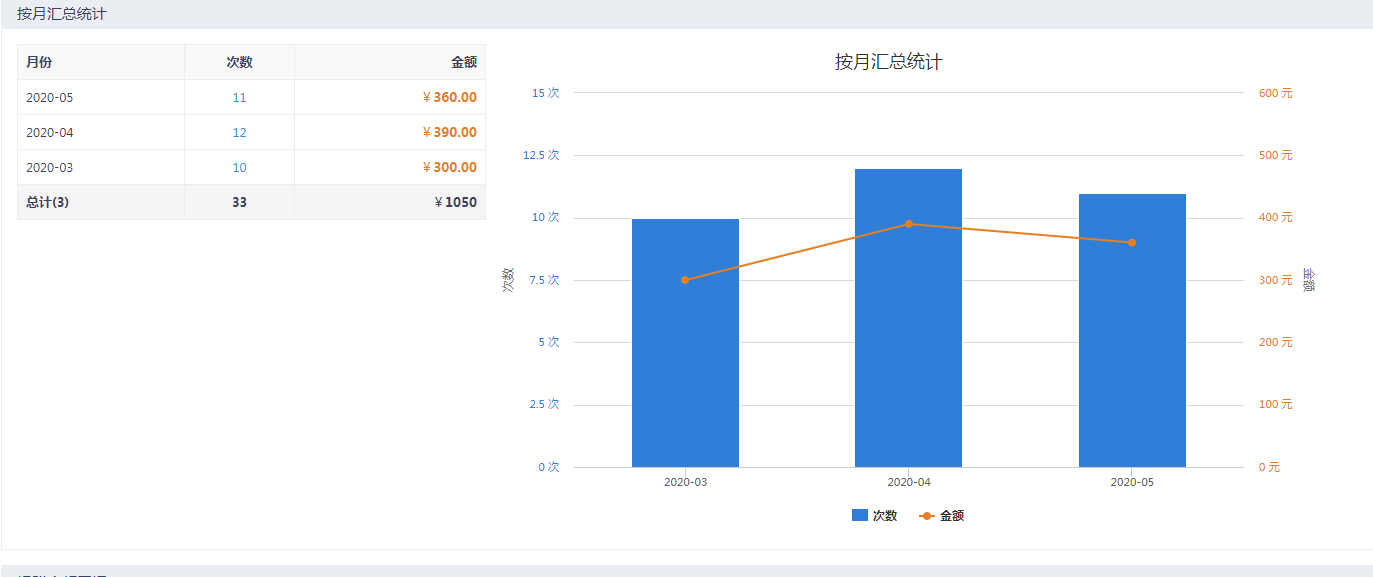Click the 月份 column header
Screen dimensions: 1373x577
39,62
